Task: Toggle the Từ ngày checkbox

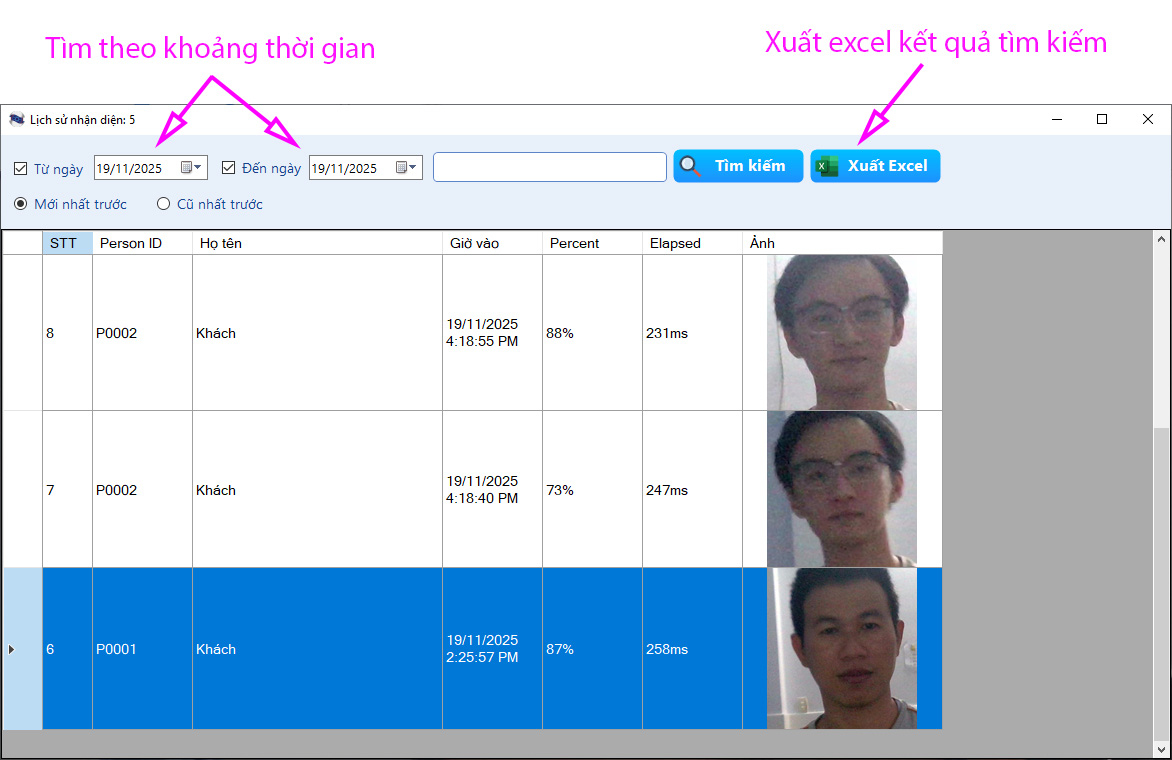Action: coord(21,168)
